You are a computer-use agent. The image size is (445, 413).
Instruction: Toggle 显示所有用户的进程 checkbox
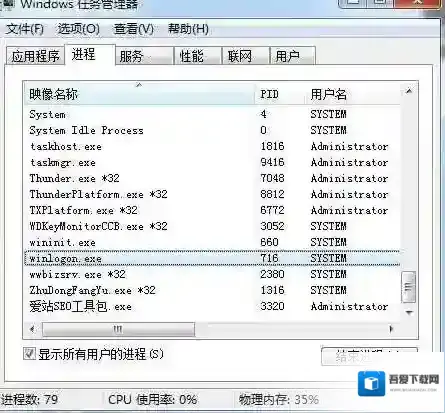pyautogui.click(x=29, y=354)
